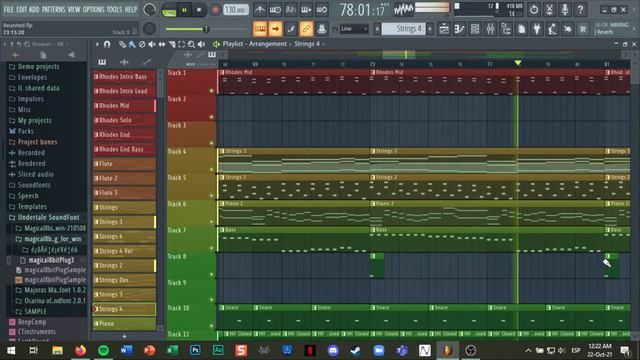Select the Piano pattern in picker
640x360 pixels.
pos(124,324)
